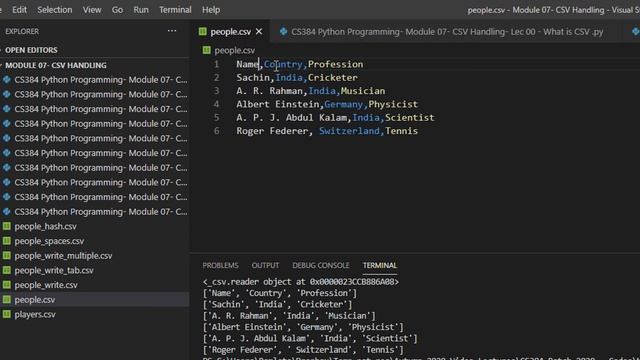Close the people.csv editor tab
The width and height of the screenshot is (640, 360).
click(x=259, y=31)
